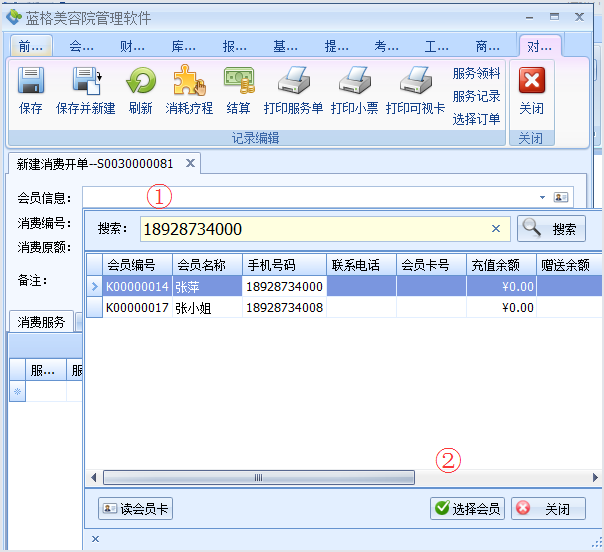Select member row K00000014
The width and height of the screenshot is (604, 552).
point(344,286)
